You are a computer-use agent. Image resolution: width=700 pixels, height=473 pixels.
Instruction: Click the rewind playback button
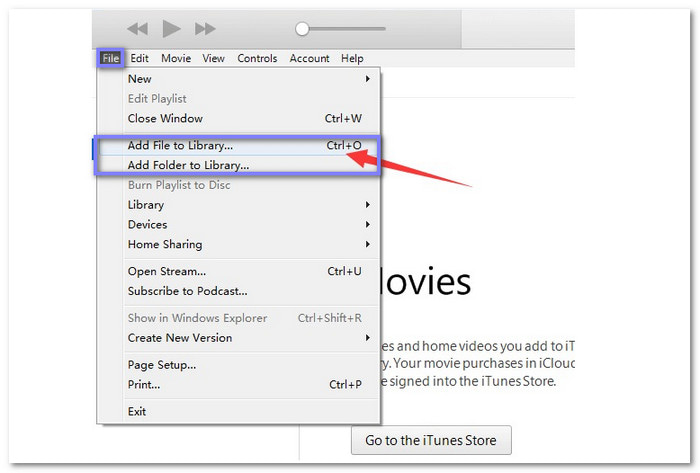(138, 29)
